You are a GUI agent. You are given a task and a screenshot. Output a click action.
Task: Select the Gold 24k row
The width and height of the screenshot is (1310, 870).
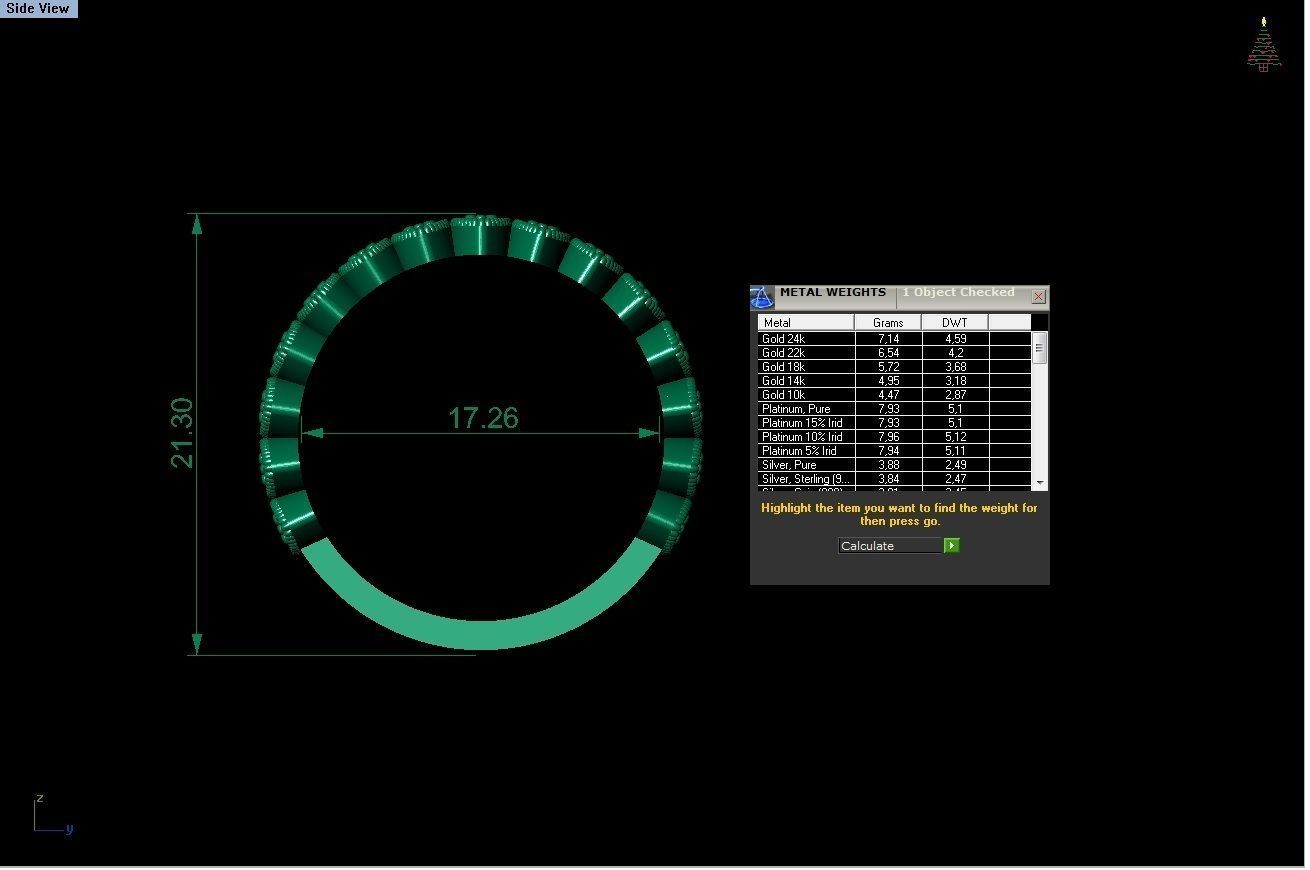pos(894,339)
